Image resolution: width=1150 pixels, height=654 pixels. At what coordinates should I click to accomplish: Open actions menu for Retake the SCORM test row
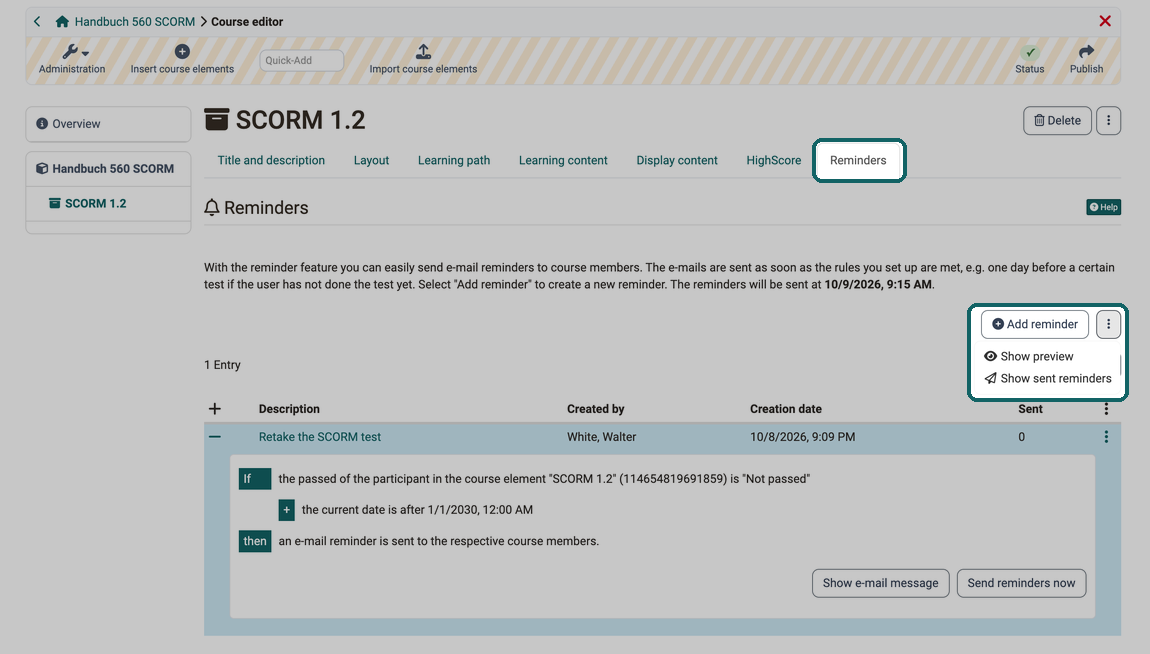tap(1106, 437)
